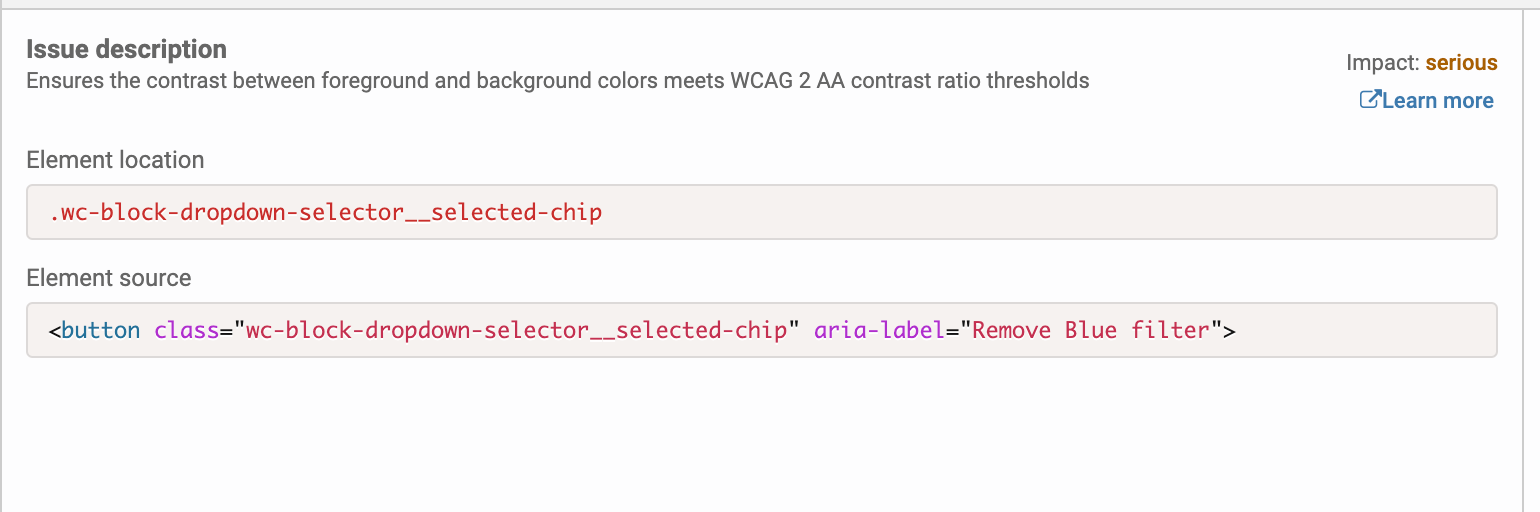The image size is (1540, 512).
Task: Click the external link icon beside Learn more
Action: click(x=1370, y=100)
